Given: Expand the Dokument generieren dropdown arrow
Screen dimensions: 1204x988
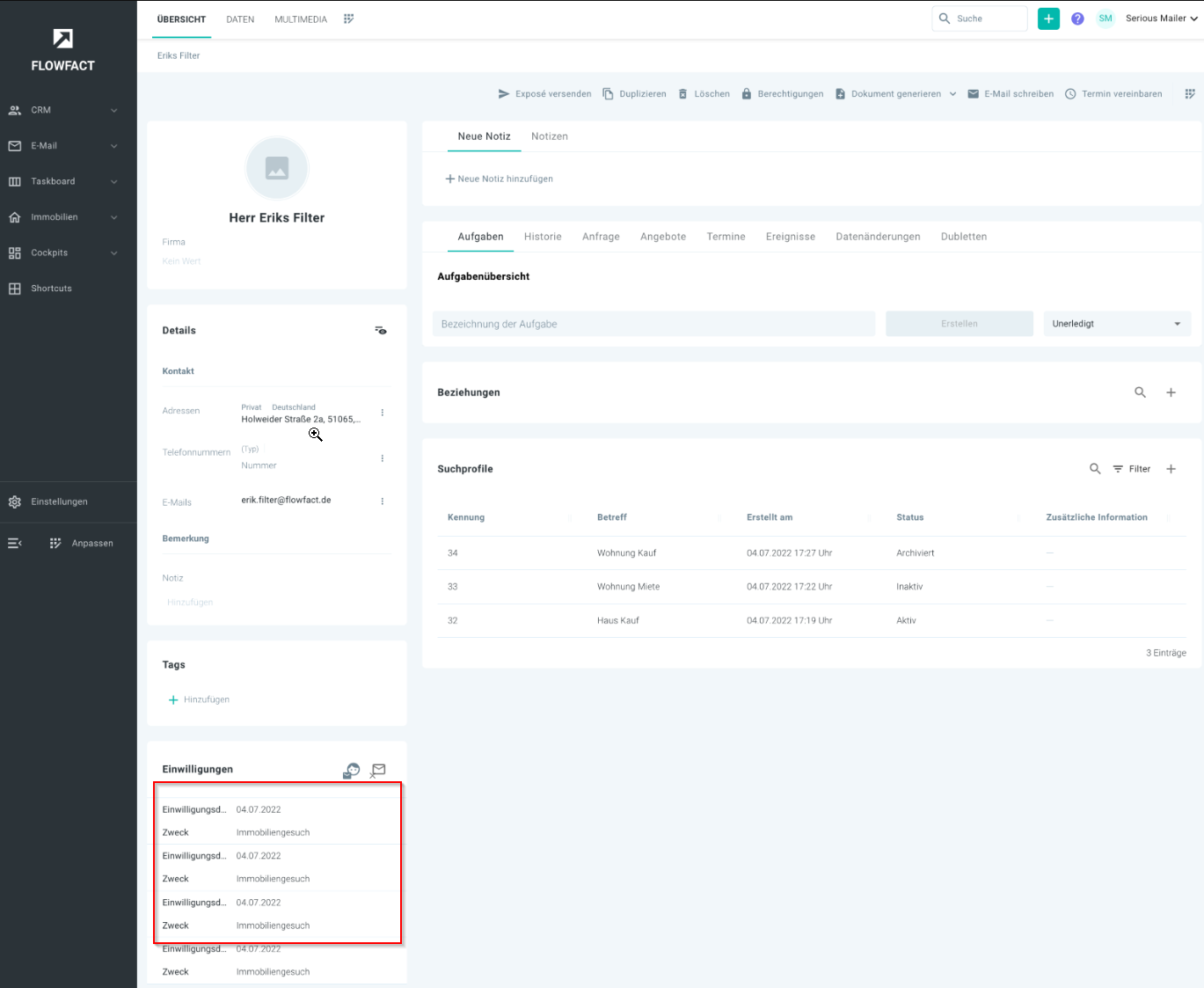Looking at the screenshot, I should (952, 94).
